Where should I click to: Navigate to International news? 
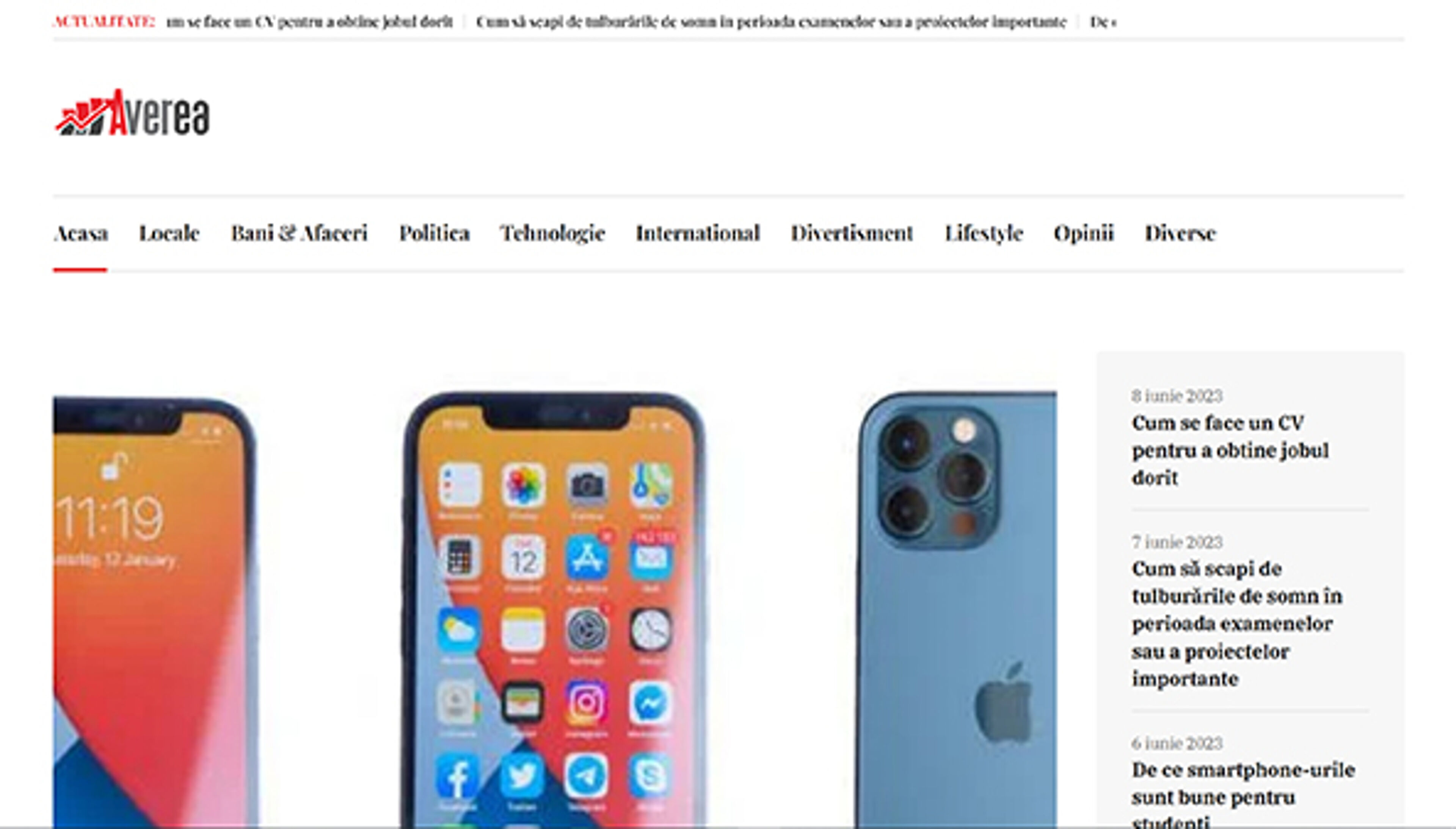pos(698,233)
